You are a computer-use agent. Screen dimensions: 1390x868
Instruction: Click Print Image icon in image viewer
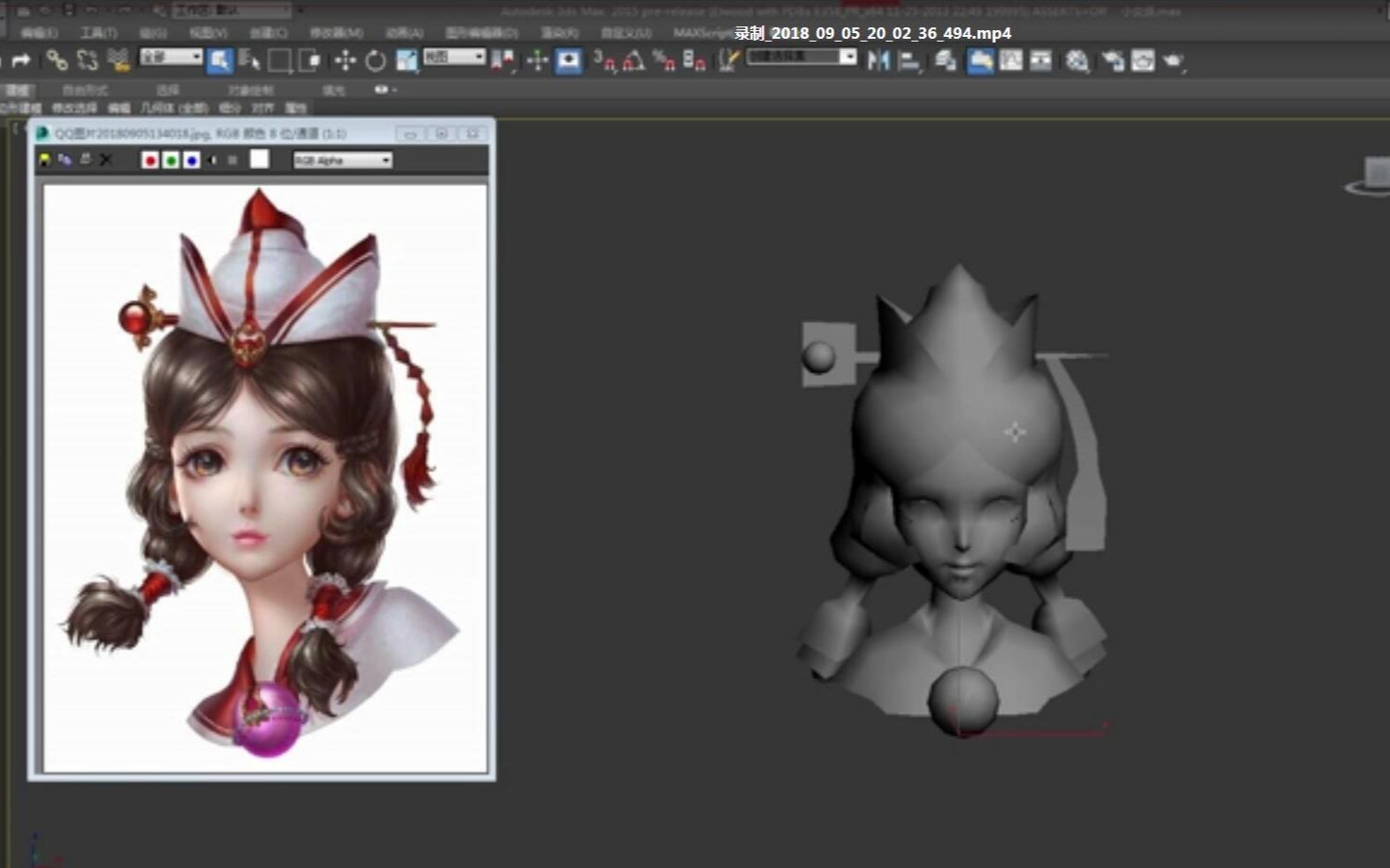coord(85,160)
